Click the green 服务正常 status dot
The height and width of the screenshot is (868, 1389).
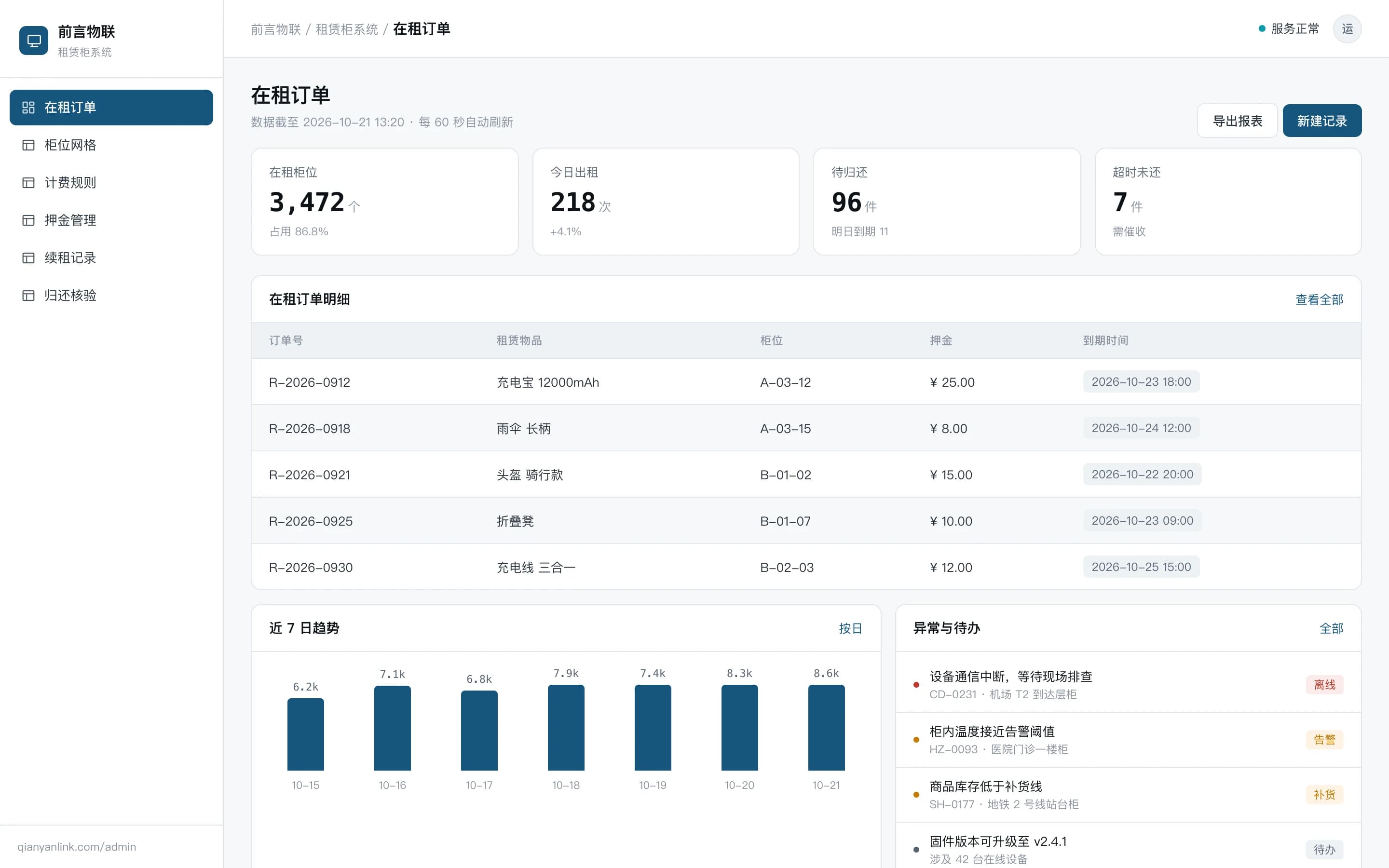point(1262,29)
